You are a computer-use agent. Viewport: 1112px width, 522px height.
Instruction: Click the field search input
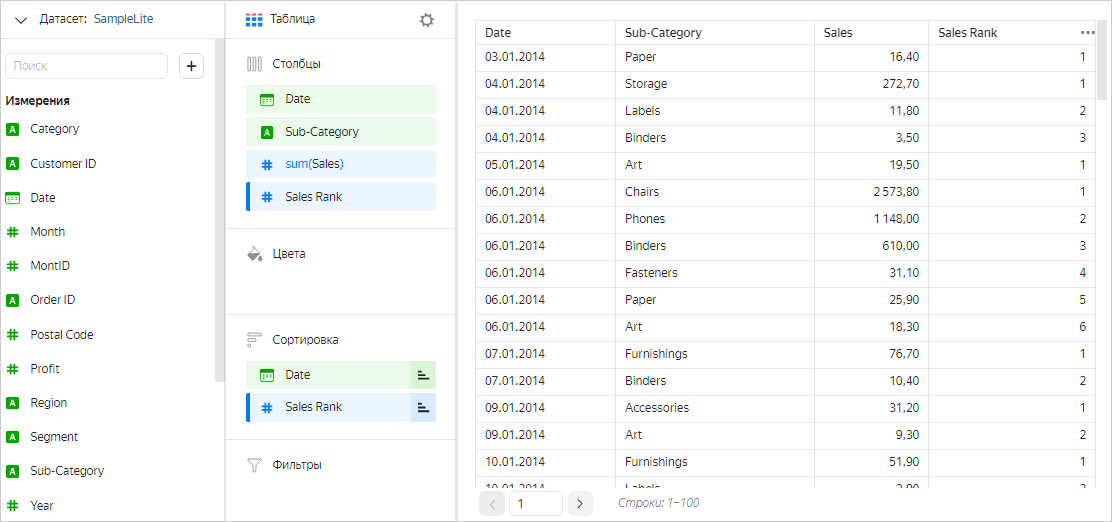point(87,66)
